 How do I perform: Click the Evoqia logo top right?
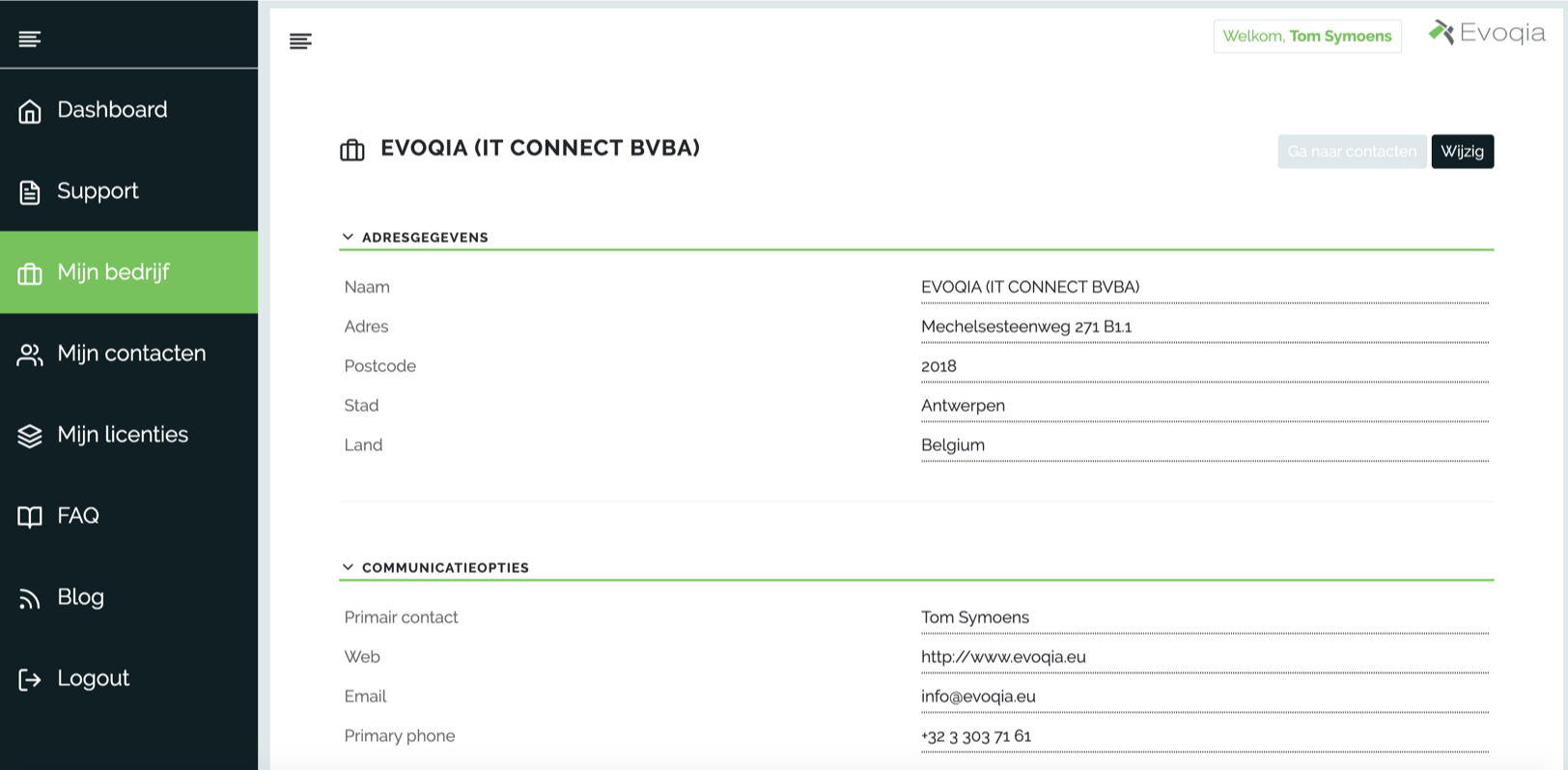coord(1487,33)
